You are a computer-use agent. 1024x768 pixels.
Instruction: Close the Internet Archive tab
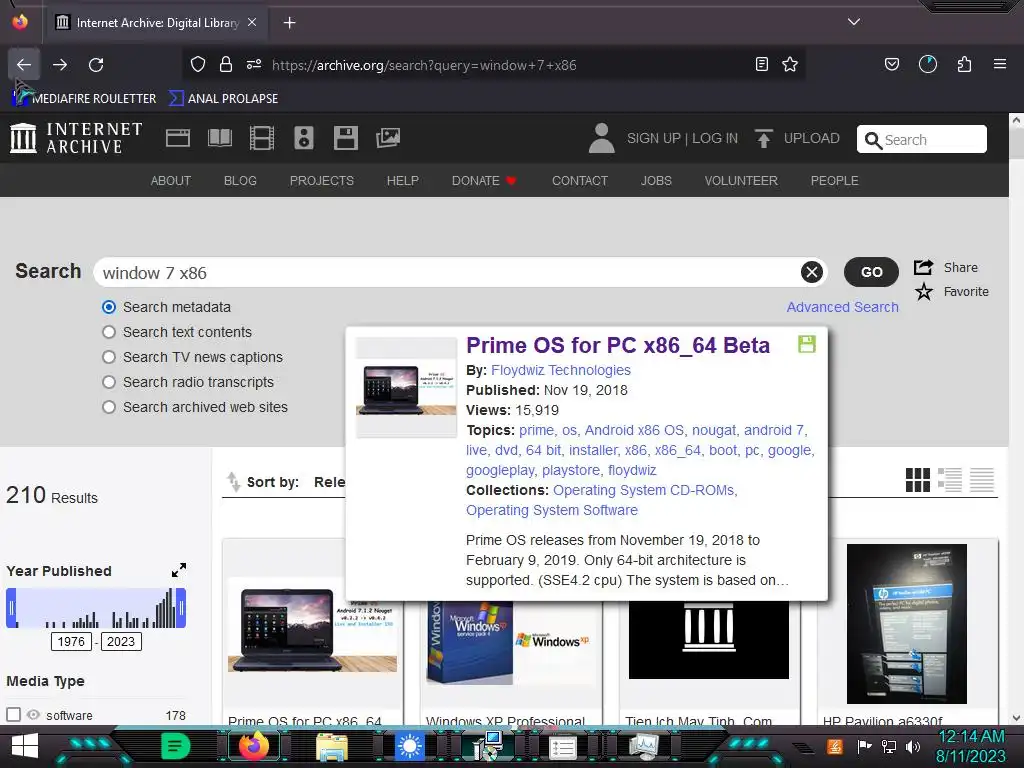[x=252, y=22]
